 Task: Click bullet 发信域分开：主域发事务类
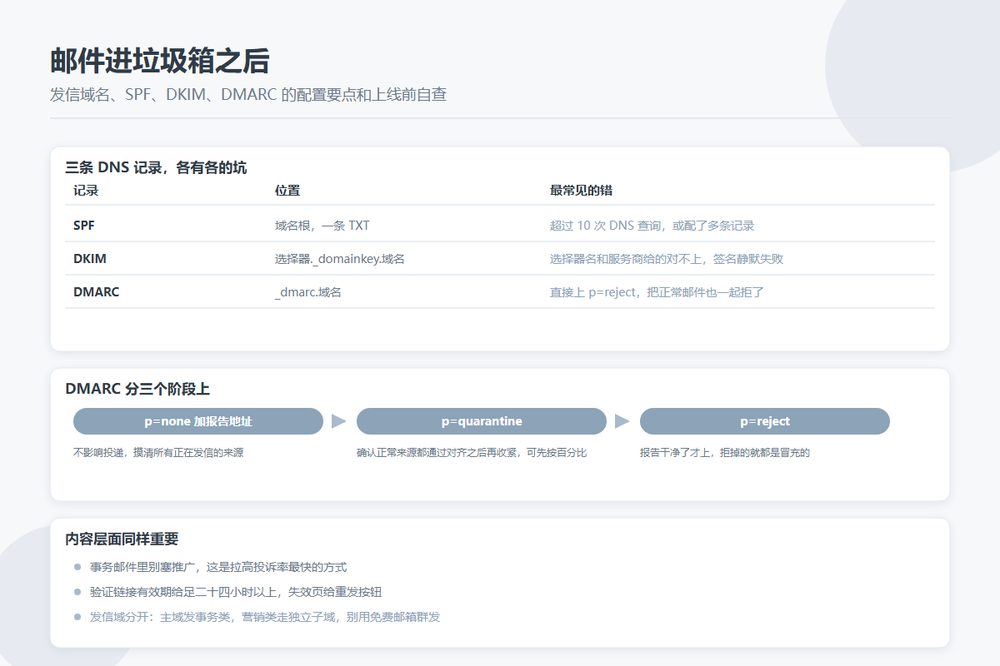[265, 617]
